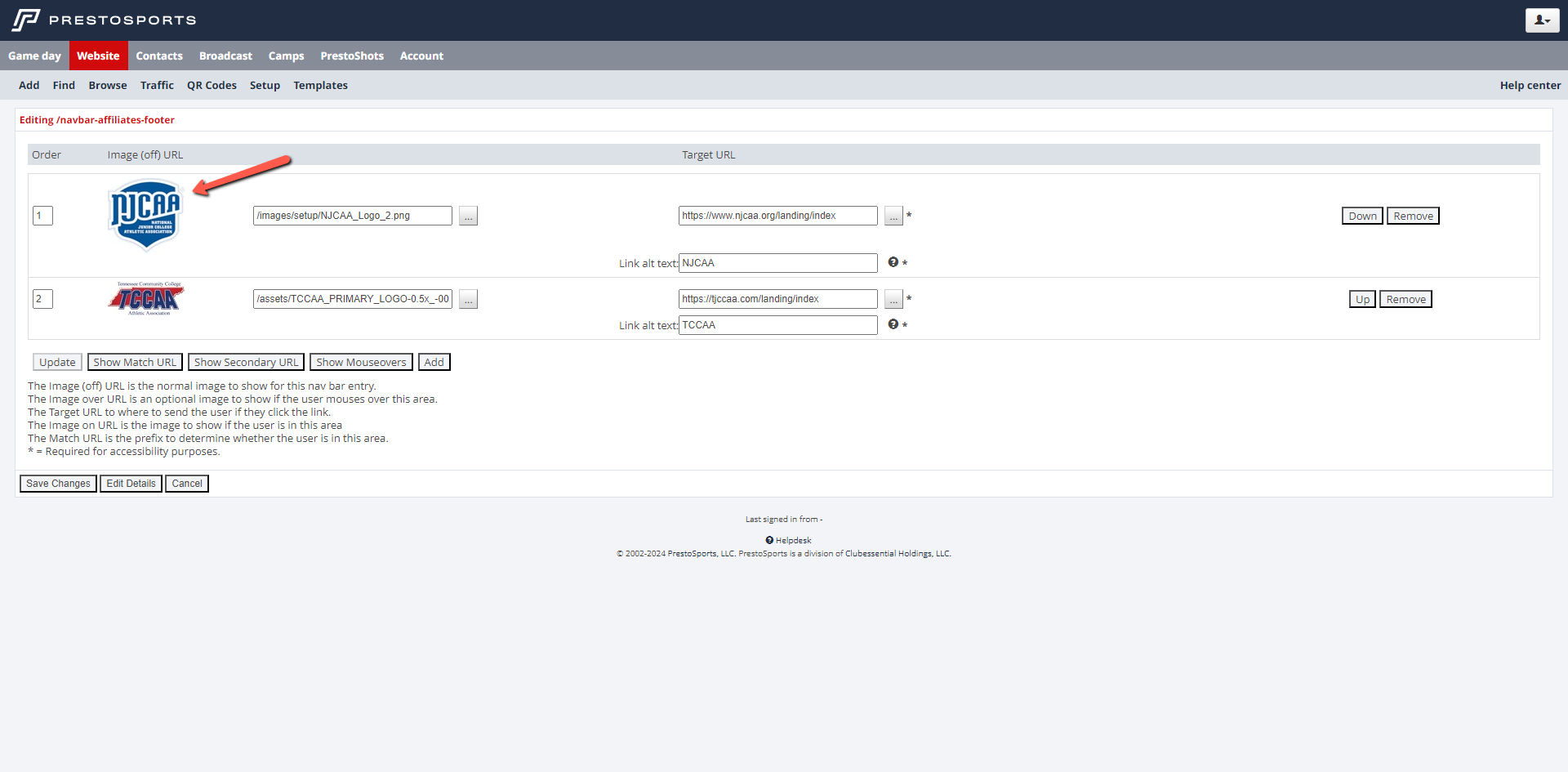The width and height of the screenshot is (1568, 772).
Task: Click the Add button below entries
Action: 434,362
